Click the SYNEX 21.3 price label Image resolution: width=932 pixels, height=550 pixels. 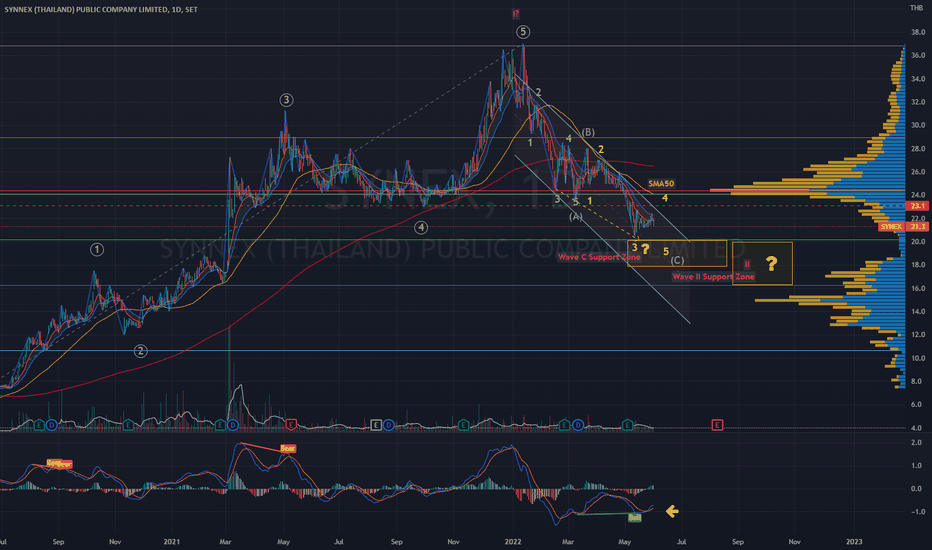(x=902, y=227)
